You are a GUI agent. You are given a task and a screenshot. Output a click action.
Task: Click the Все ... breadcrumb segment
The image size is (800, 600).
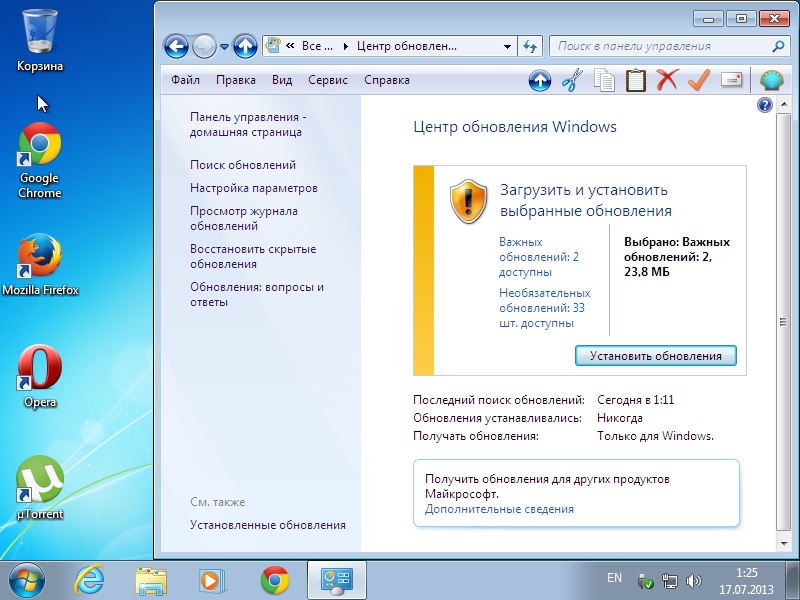(x=317, y=46)
